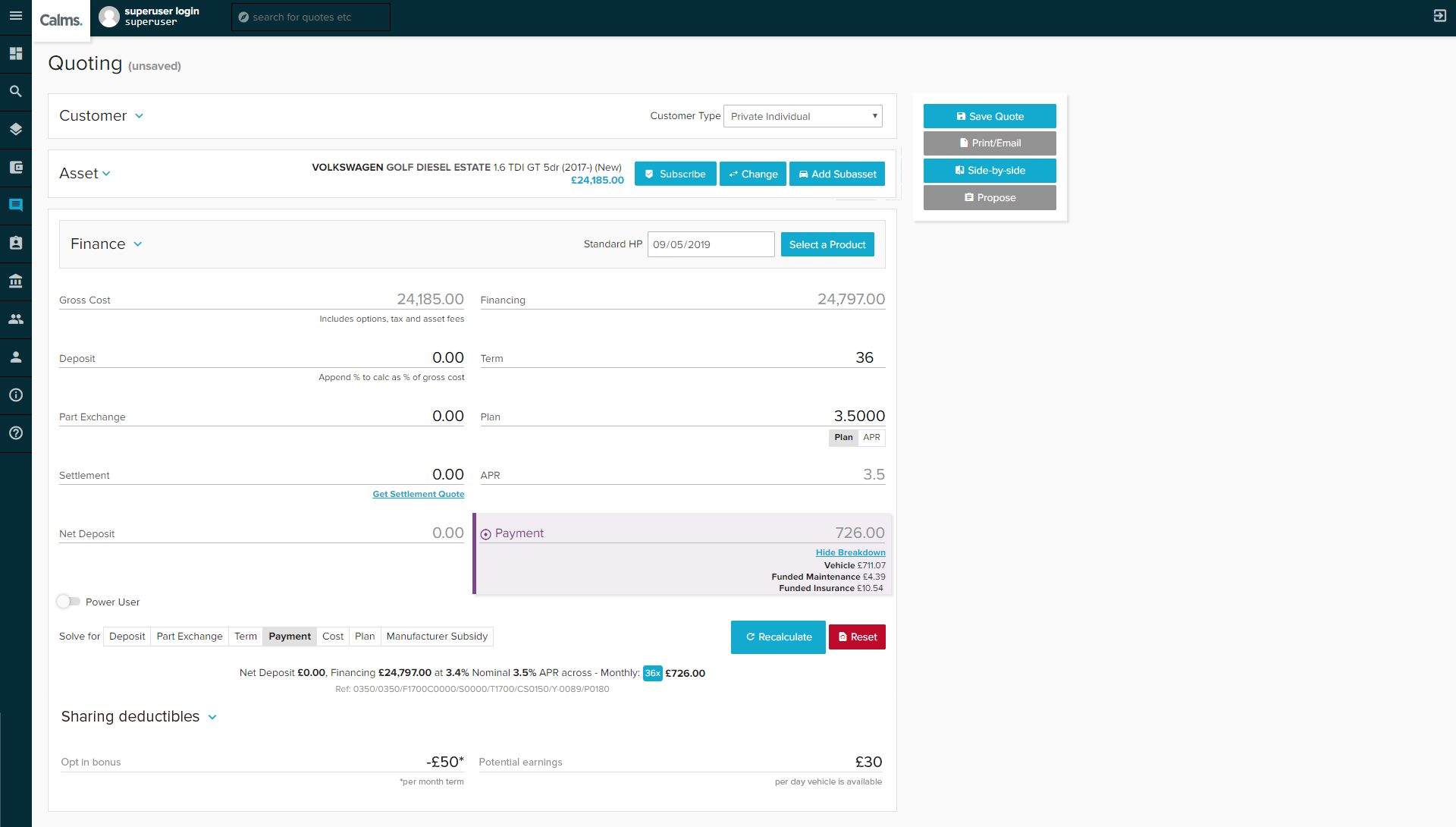Image resolution: width=1456 pixels, height=827 pixels.
Task: Collapse the Sharing deductibles section
Action: click(212, 718)
